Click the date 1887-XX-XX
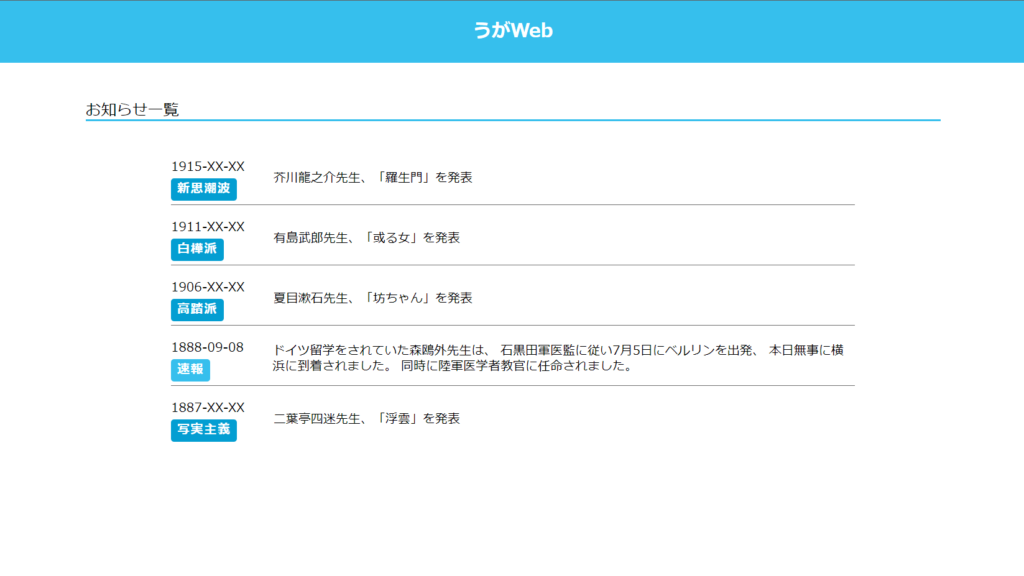 coord(208,407)
